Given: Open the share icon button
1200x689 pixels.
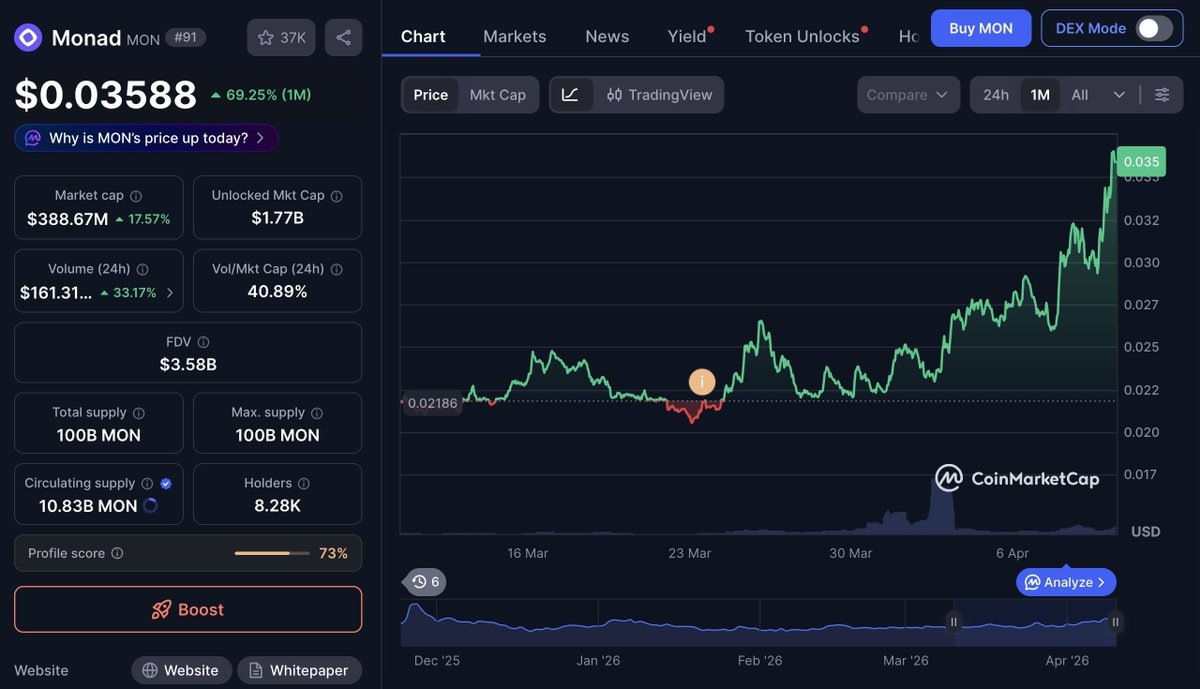Looking at the screenshot, I should coord(343,38).
